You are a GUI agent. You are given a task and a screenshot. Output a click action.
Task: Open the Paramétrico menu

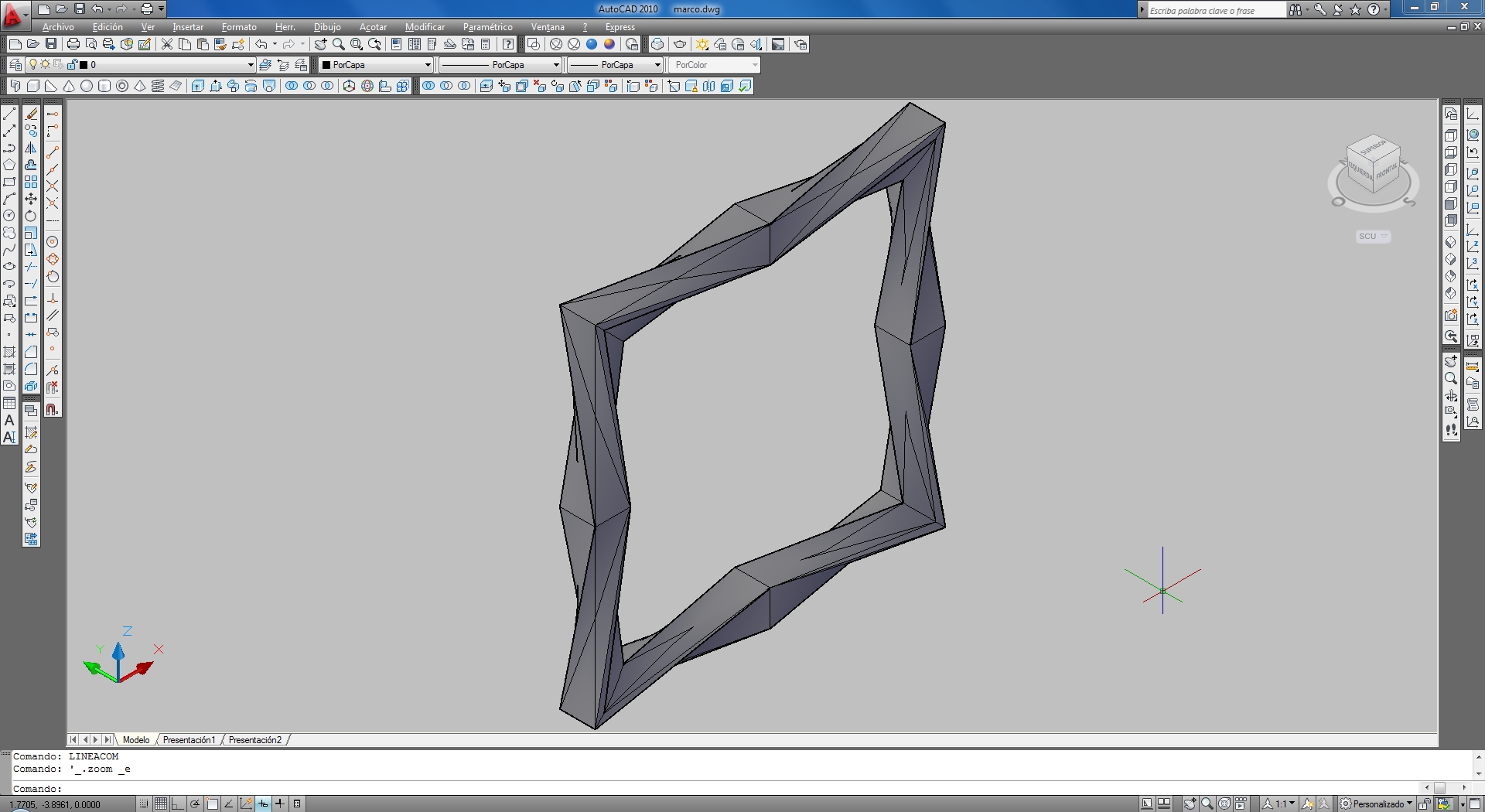[x=487, y=27]
